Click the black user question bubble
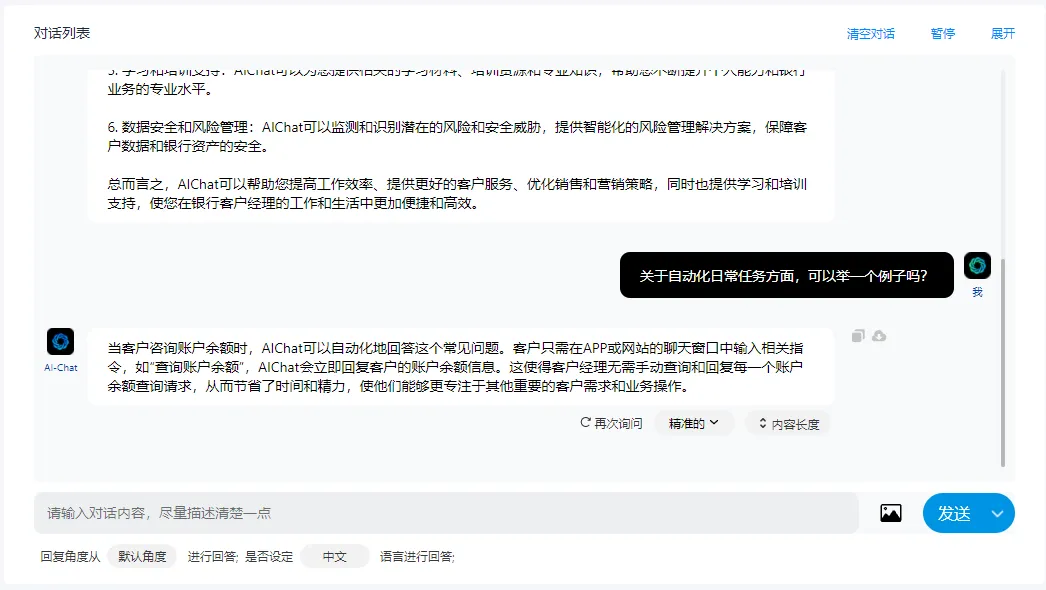Screen dimensions: 1046x590 pos(786,275)
